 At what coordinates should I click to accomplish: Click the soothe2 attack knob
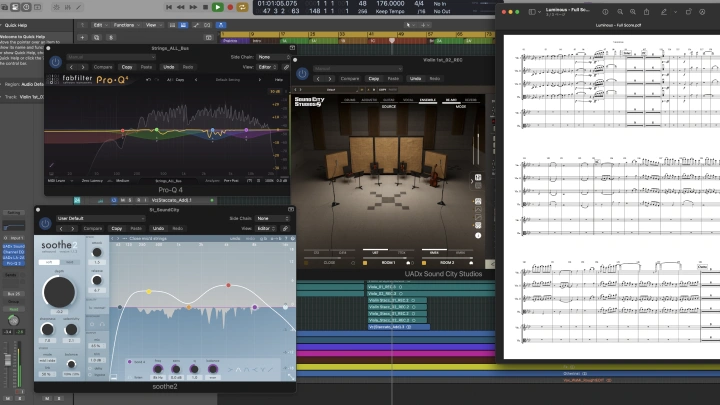[97, 252]
